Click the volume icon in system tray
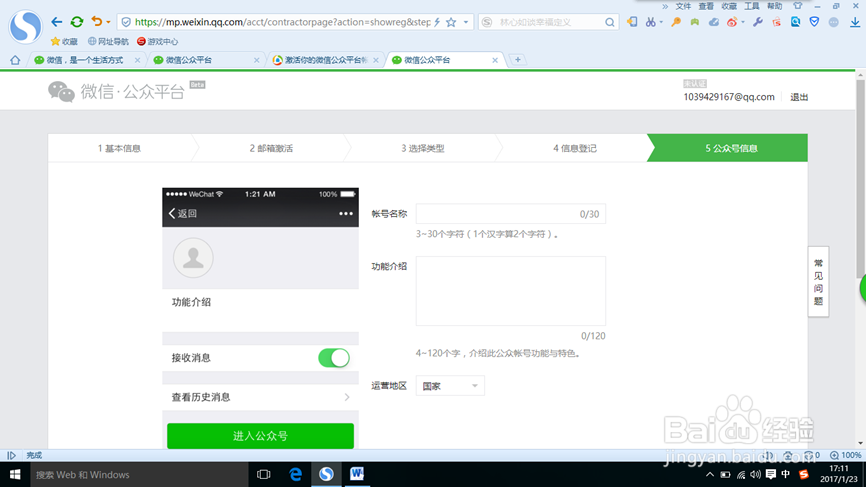Image resolution: width=866 pixels, height=487 pixels. click(x=756, y=474)
